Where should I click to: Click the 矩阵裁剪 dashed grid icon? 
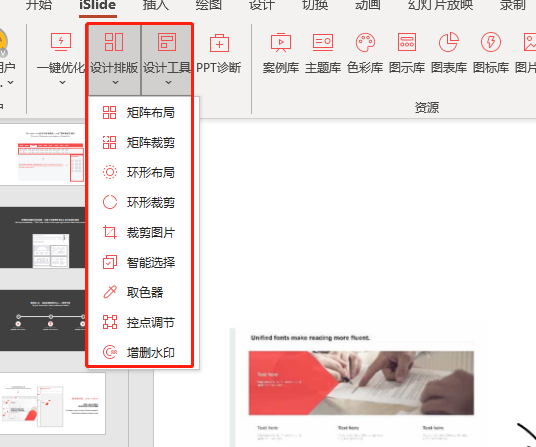[110, 143]
